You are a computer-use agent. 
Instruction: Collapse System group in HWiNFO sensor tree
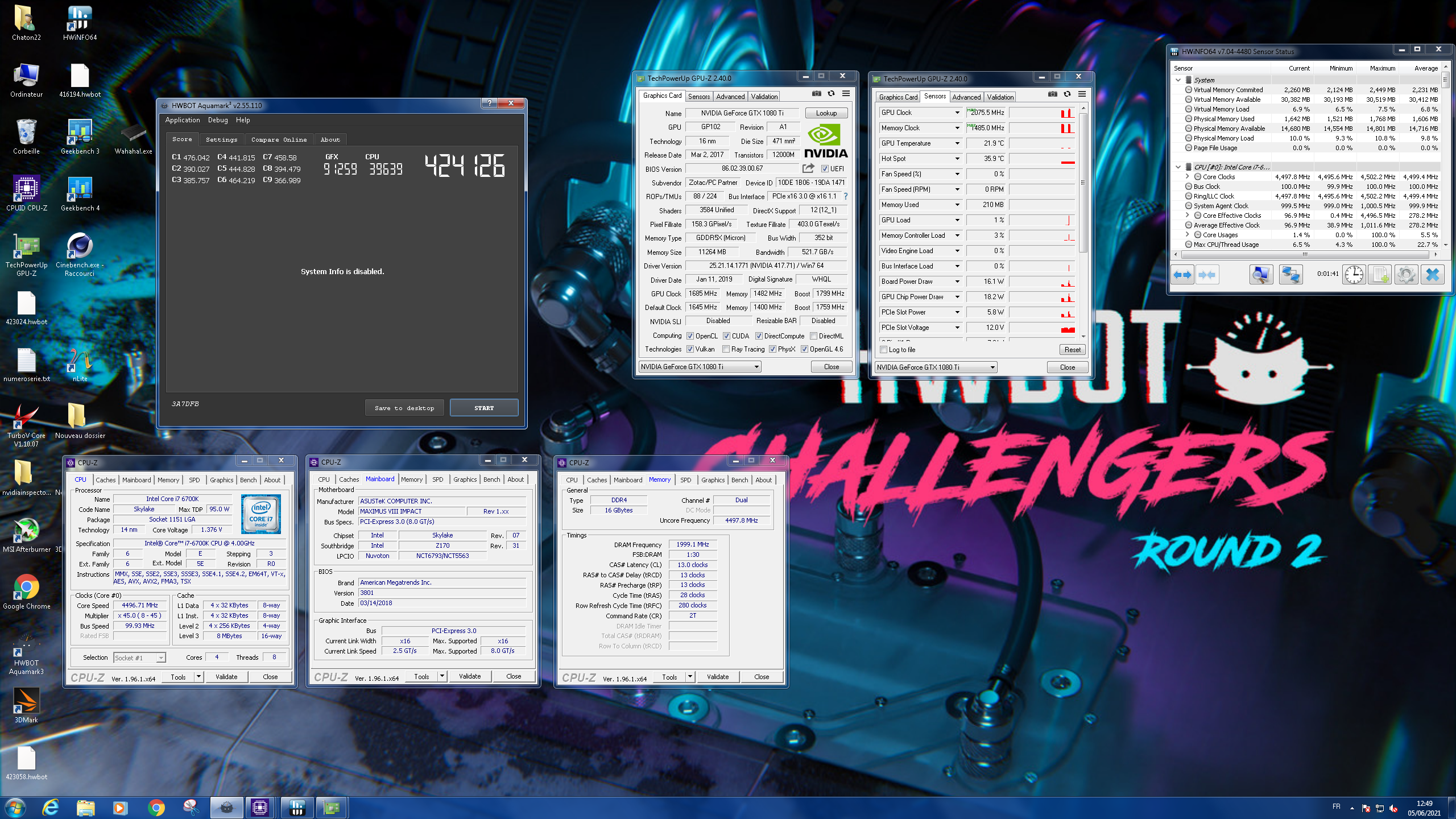tap(1178, 80)
